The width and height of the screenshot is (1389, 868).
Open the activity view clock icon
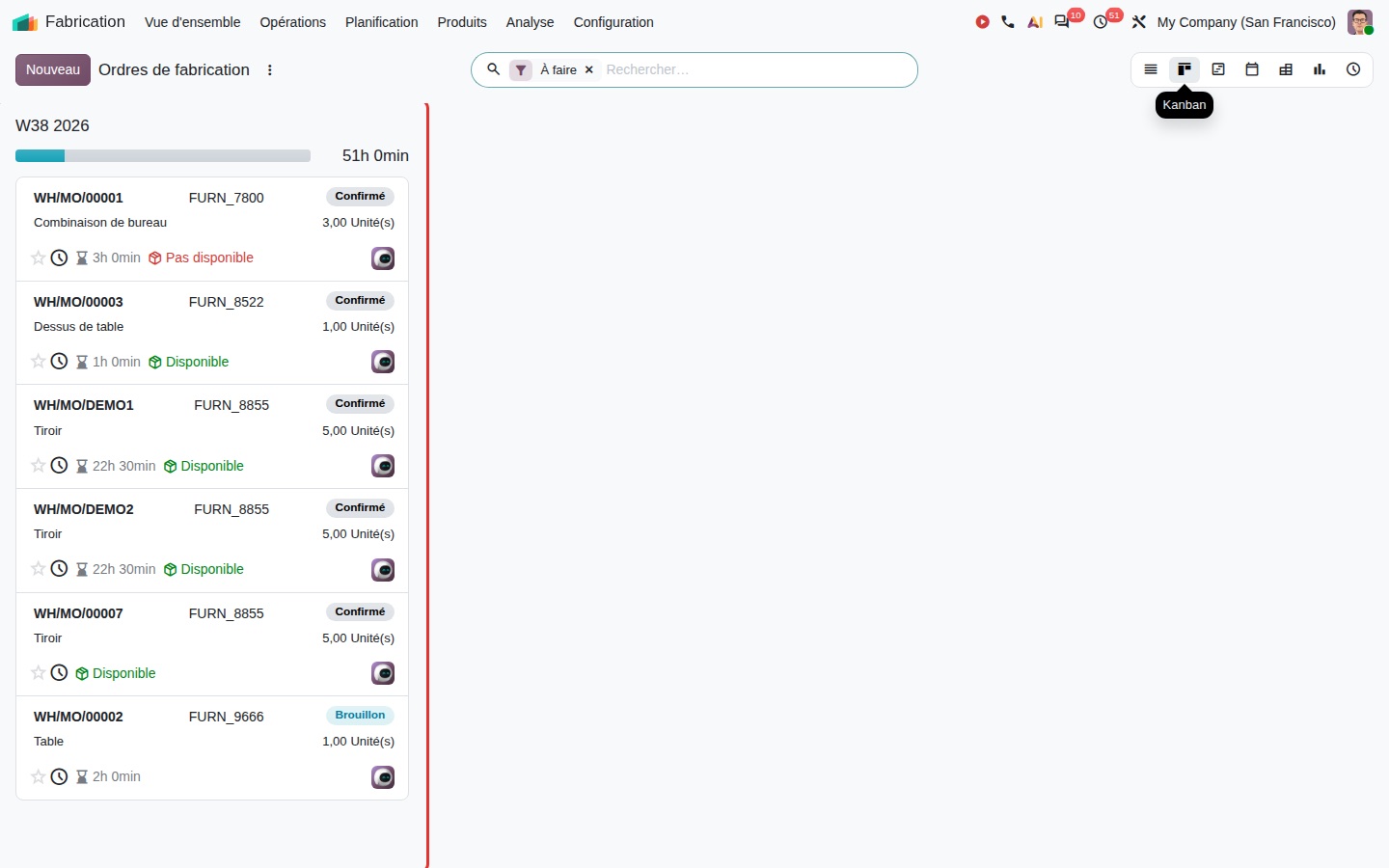click(1353, 69)
